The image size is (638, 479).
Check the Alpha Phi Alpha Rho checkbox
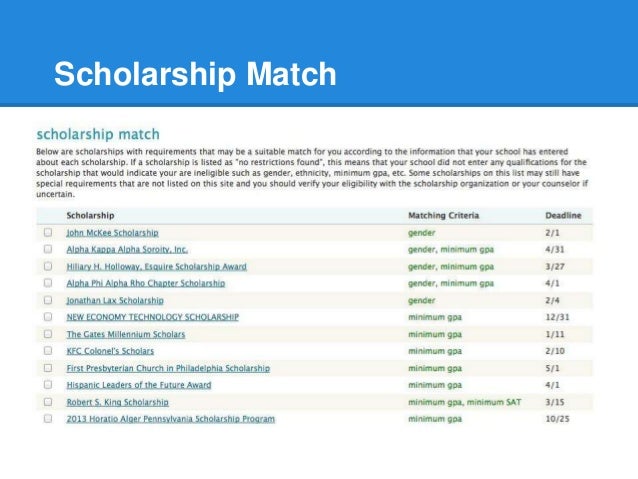tap(48, 283)
